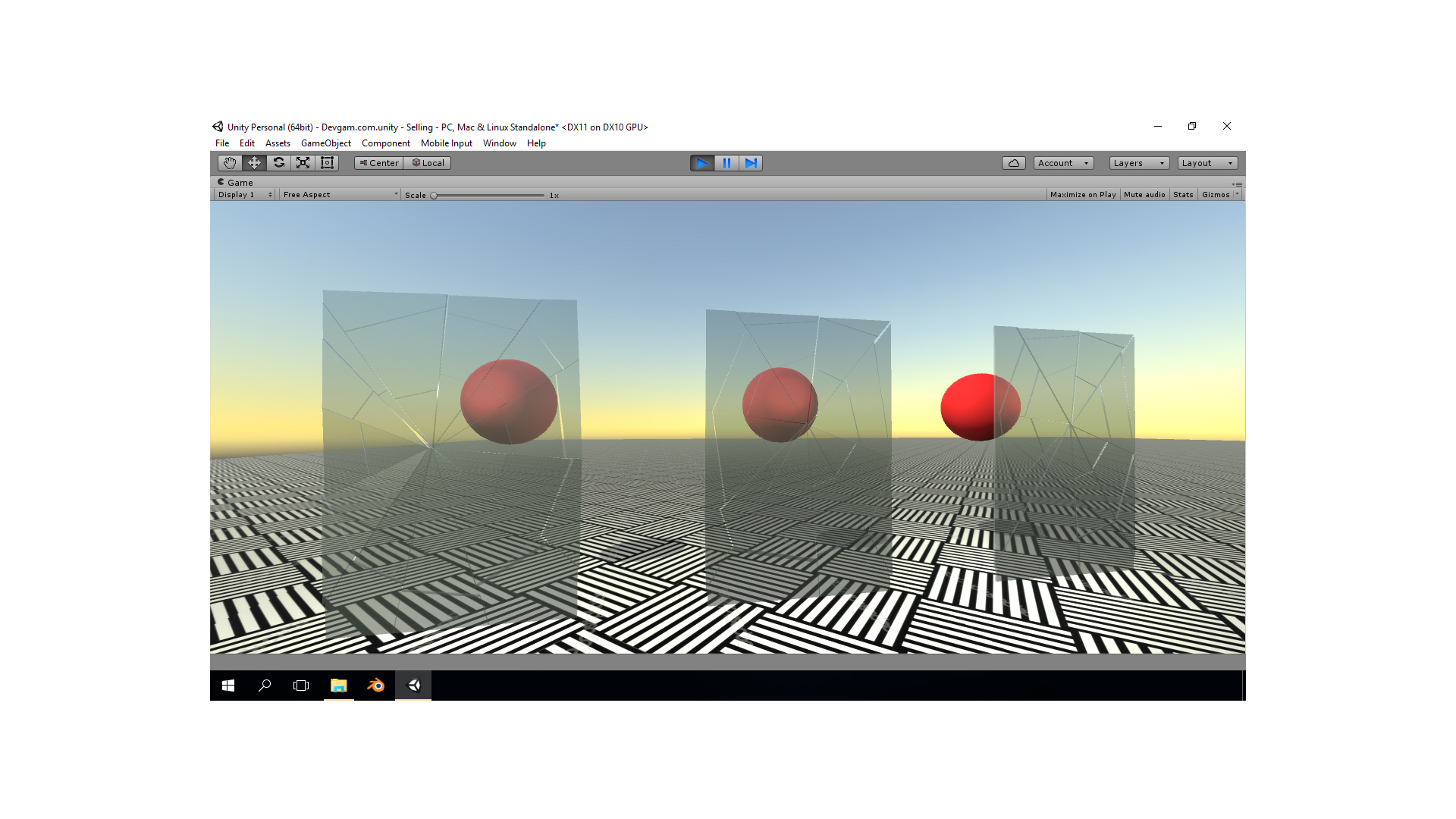This screenshot has height=819, width=1456.
Task: Open the File menu
Action: [222, 143]
